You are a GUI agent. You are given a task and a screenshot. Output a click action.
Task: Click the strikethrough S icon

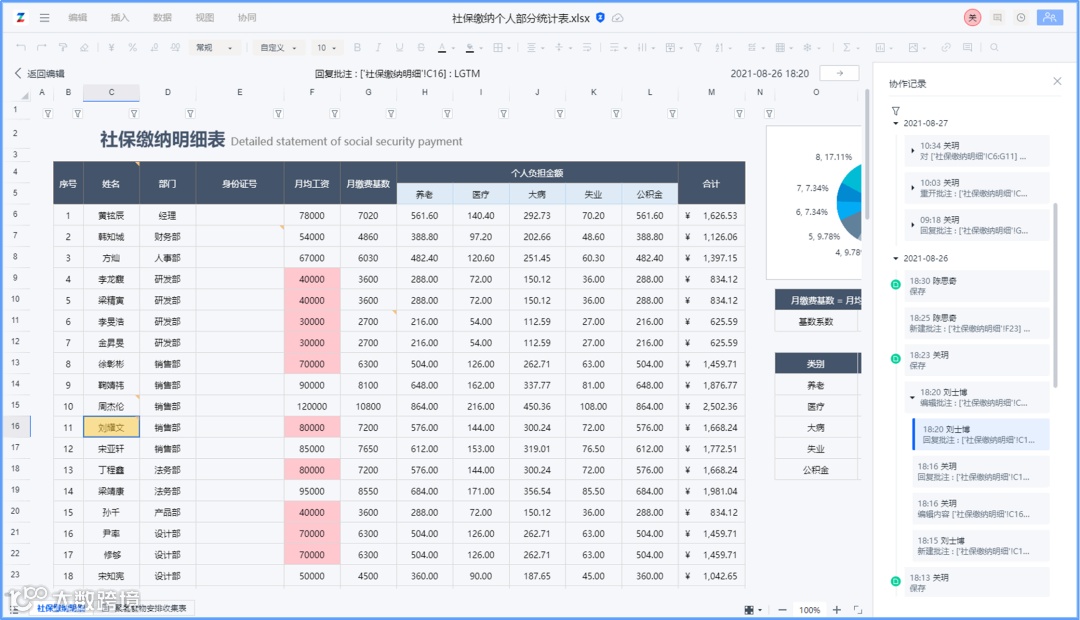click(421, 48)
